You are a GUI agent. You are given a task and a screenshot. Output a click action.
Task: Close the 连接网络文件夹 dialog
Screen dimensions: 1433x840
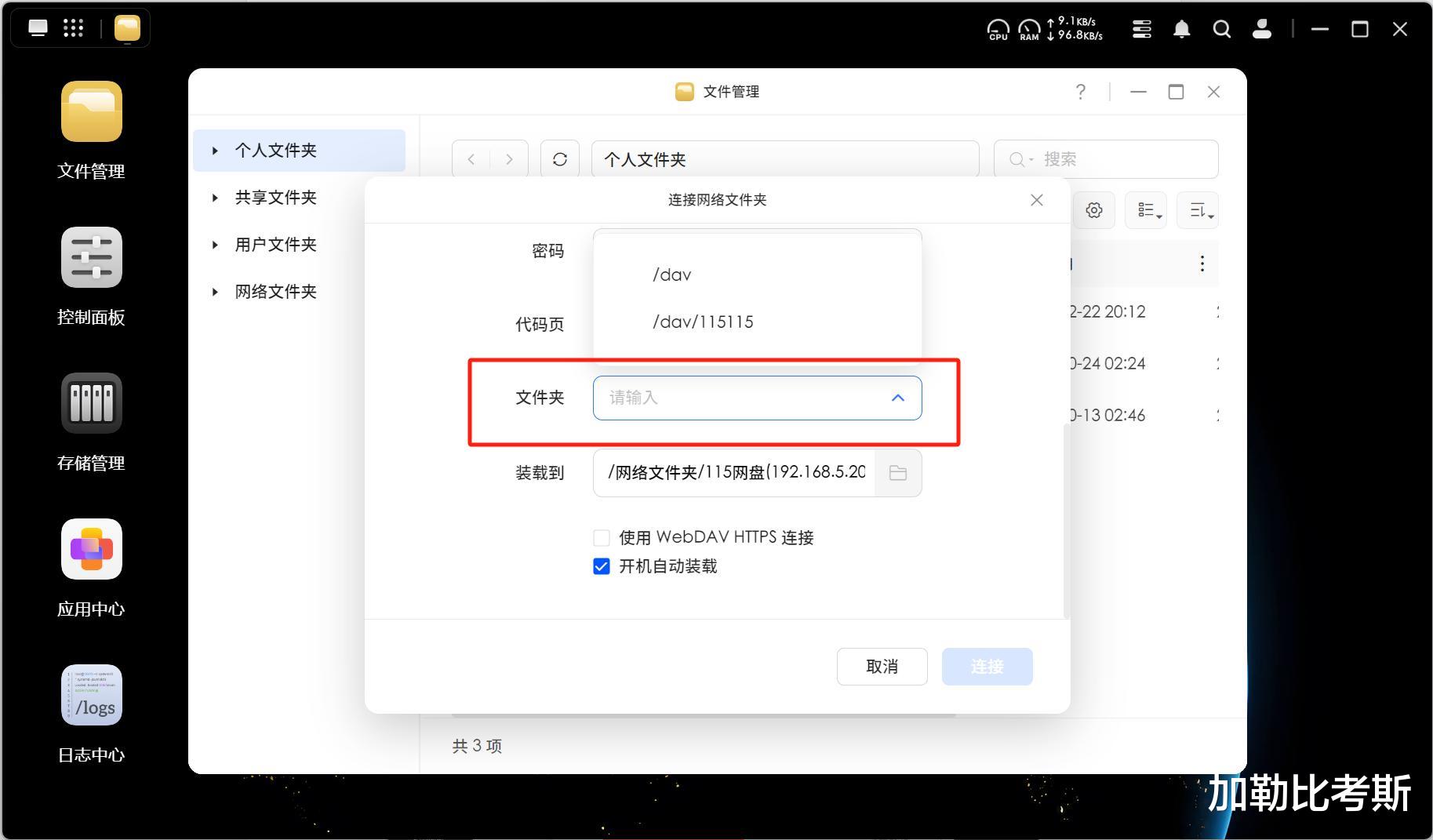[x=1037, y=200]
